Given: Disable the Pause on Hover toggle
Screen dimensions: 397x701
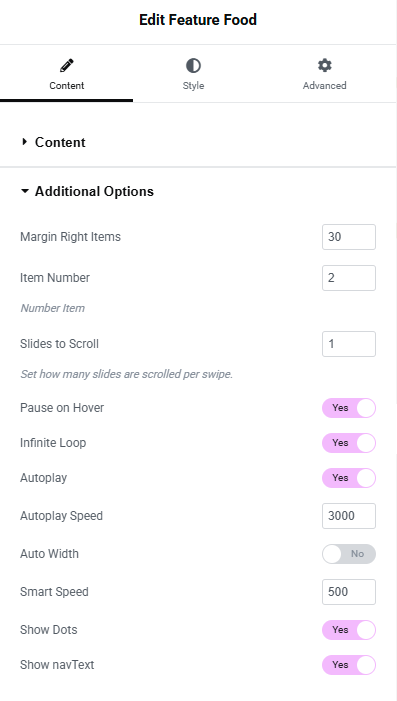Looking at the screenshot, I should [349, 408].
